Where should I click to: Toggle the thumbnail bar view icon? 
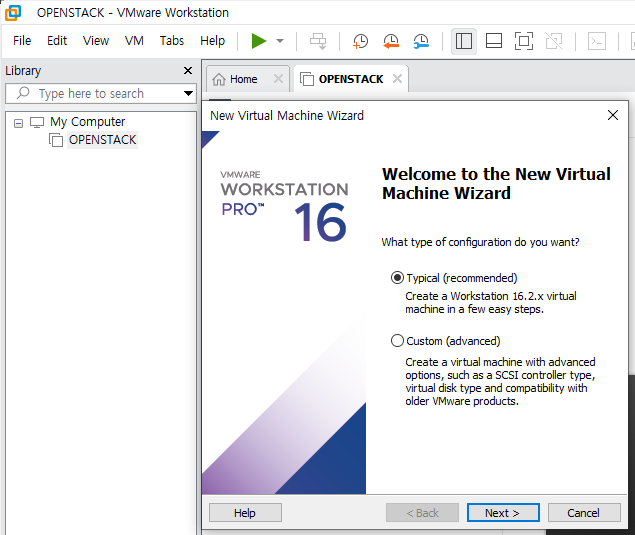pyautogui.click(x=494, y=41)
